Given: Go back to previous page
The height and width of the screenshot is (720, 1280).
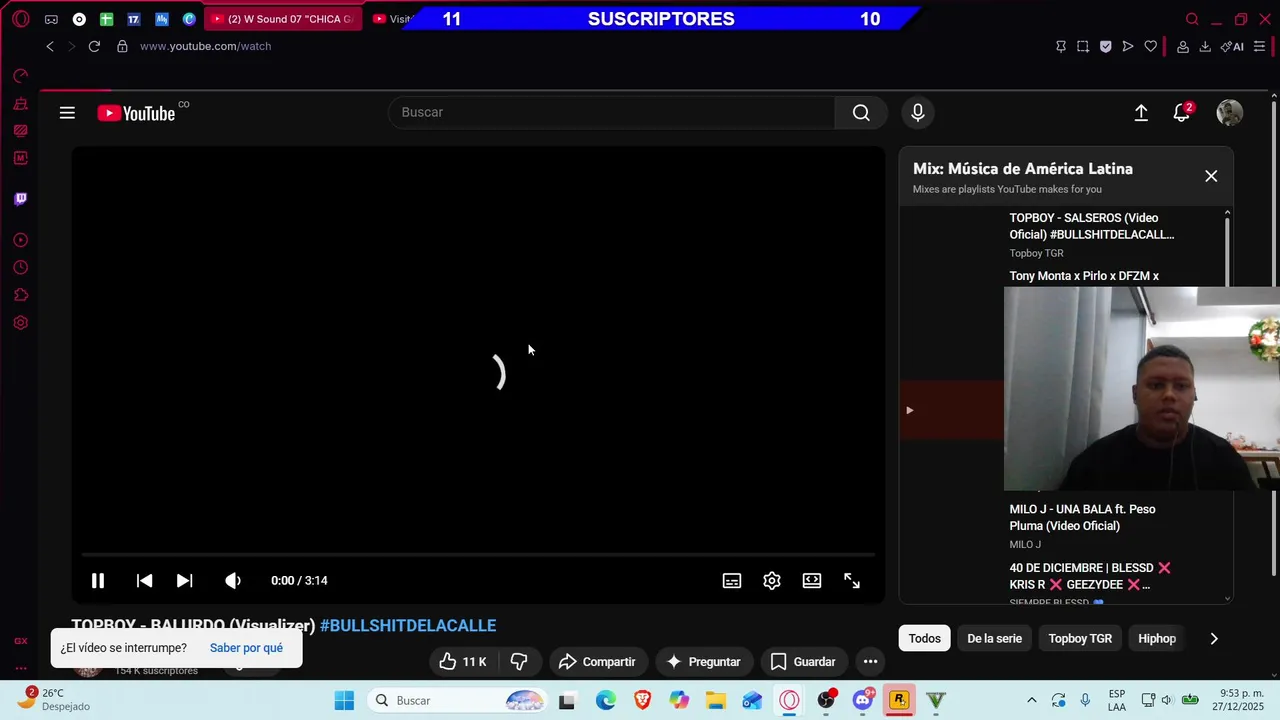Looking at the screenshot, I should 50,46.
